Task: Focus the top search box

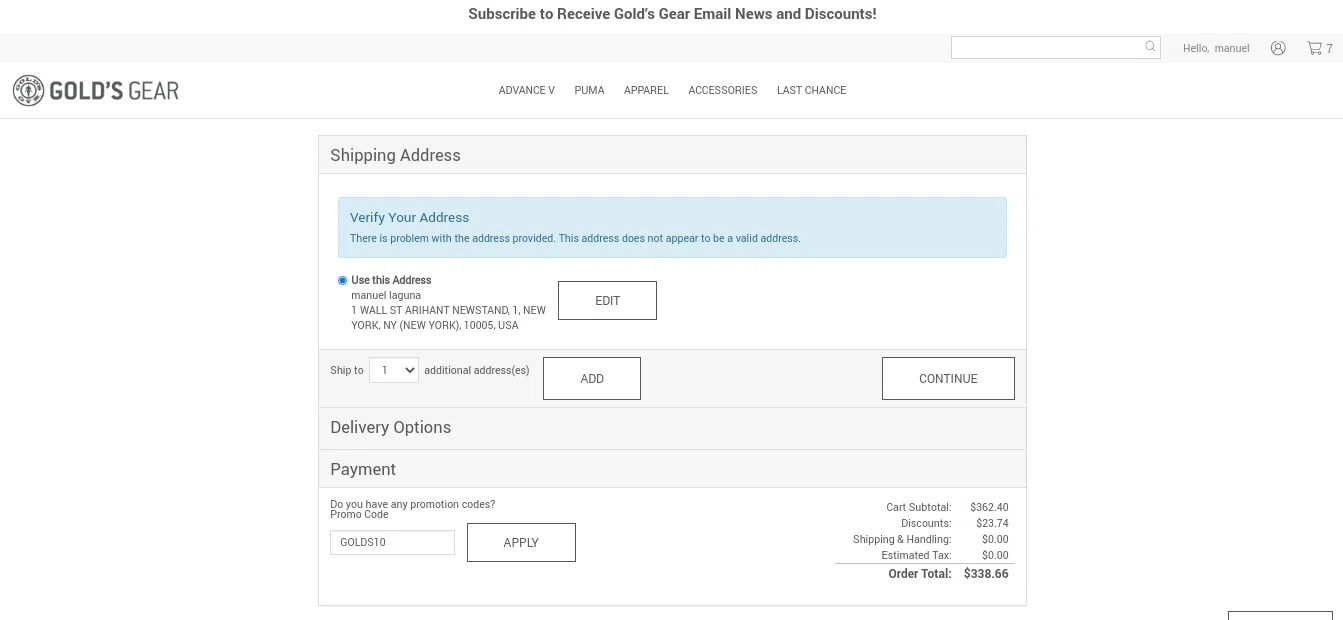Action: (1046, 47)
